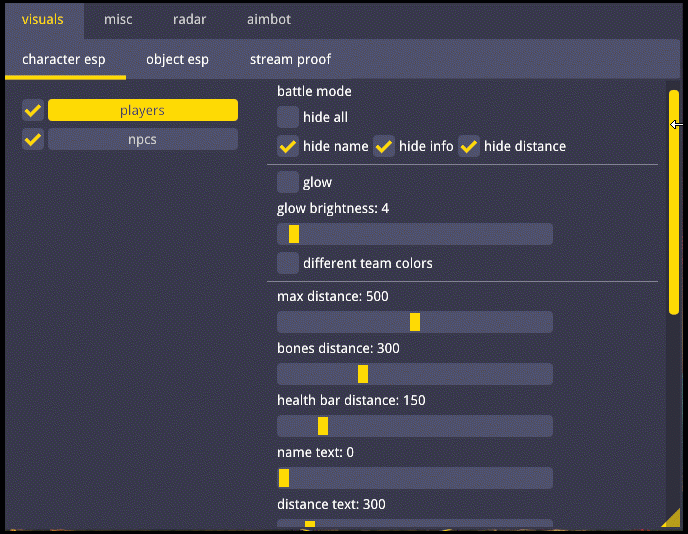Switch to the object esp sub-tab
The image size is (688, 534).
177,59
